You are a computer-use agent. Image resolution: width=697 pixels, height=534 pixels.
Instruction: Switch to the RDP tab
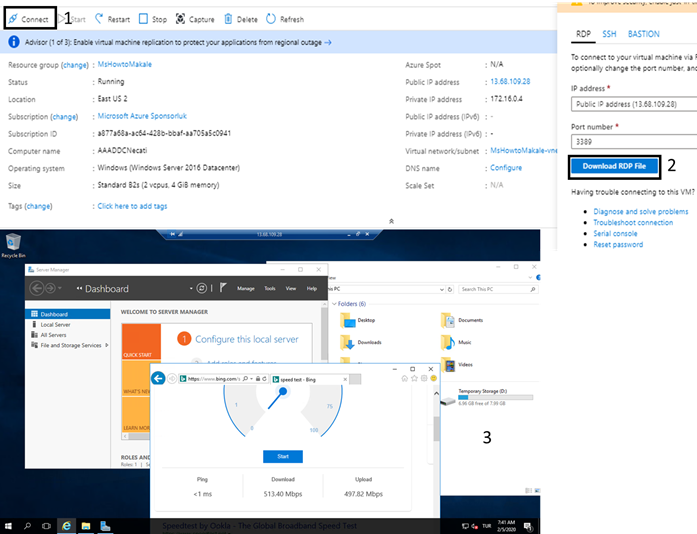pyautogui.click(x=583, y=34)
